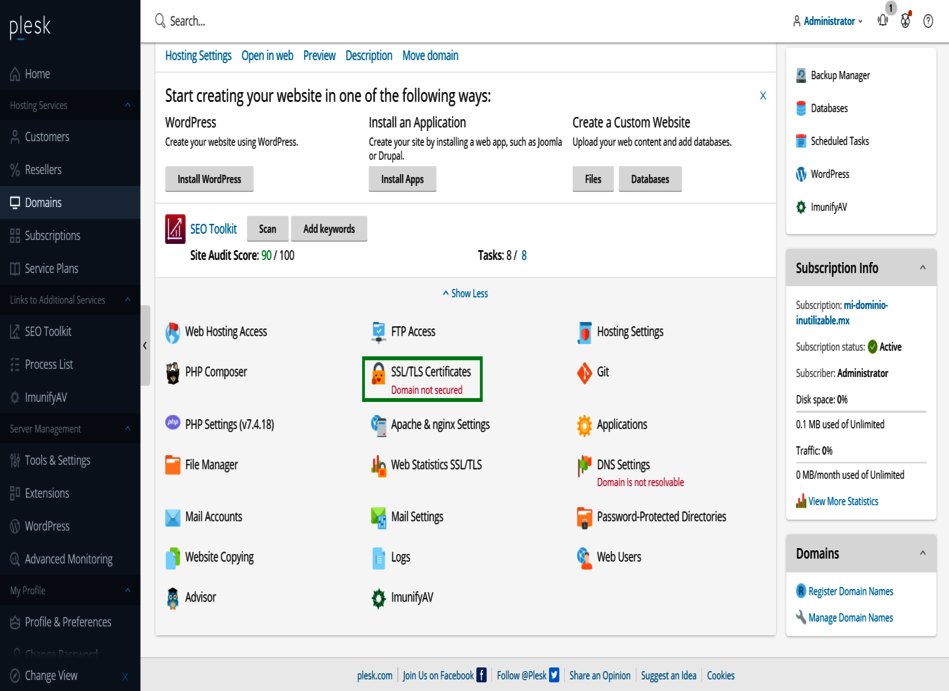Collapse the left navigation sidebar handle
Viewport: 949px width, 691px height.
click(x=145, y=346)
